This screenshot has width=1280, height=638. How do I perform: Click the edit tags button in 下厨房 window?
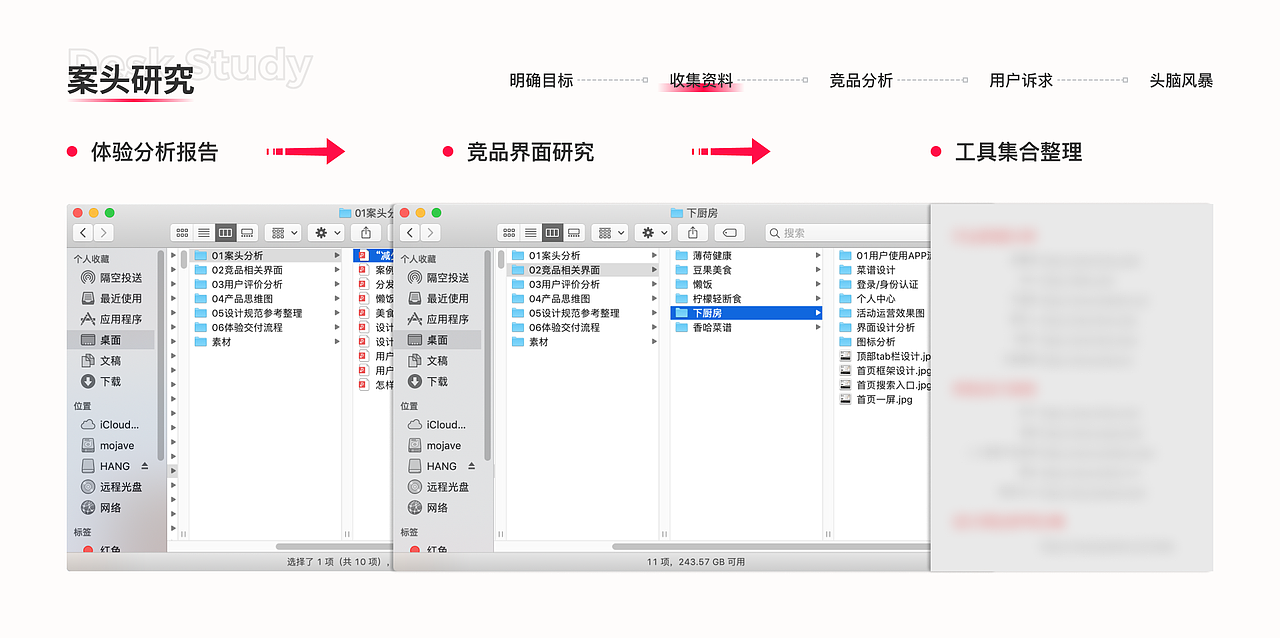730,232
